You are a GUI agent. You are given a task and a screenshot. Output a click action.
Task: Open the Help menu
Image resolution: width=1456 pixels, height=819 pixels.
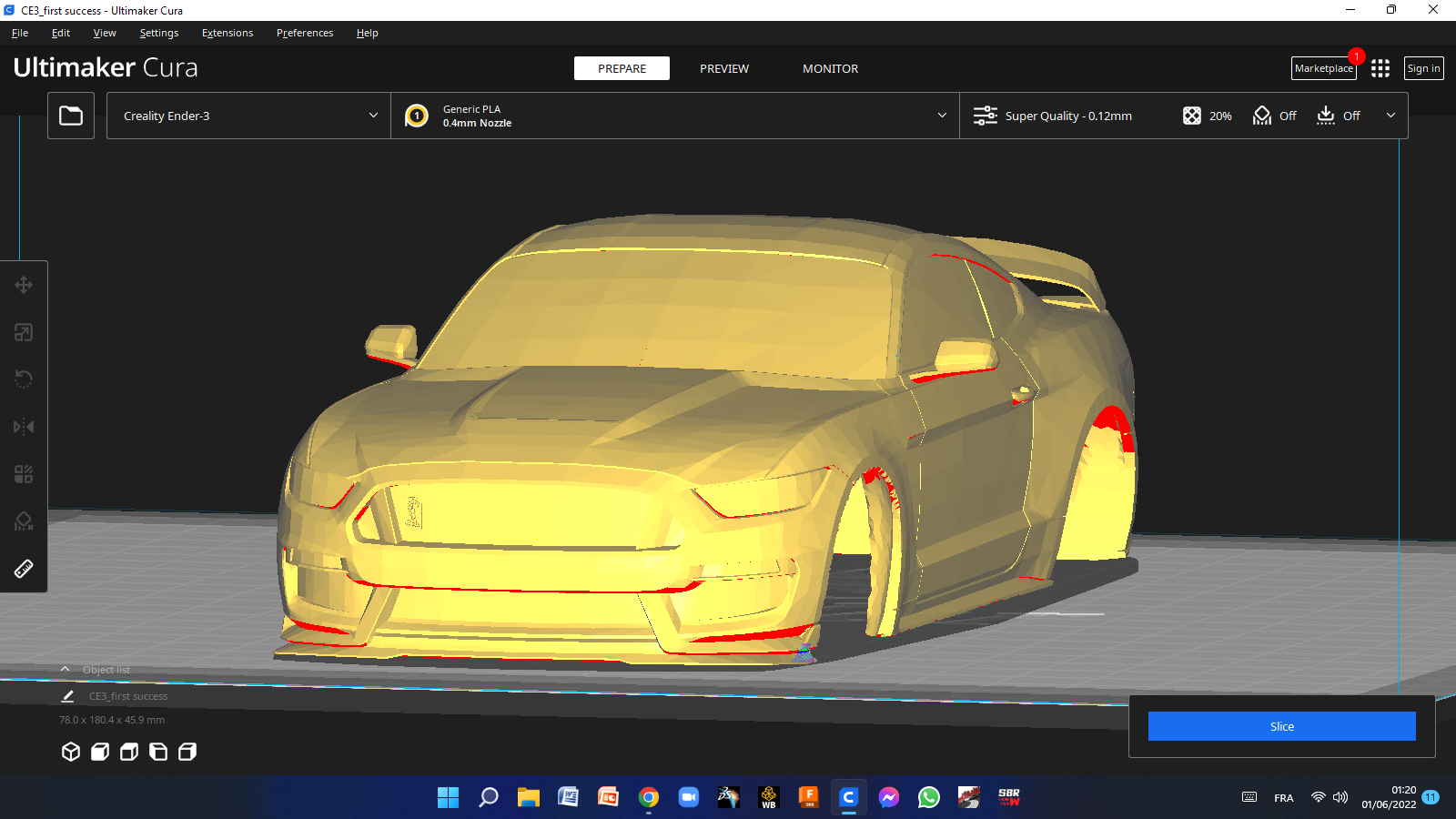tap(368, 33)
